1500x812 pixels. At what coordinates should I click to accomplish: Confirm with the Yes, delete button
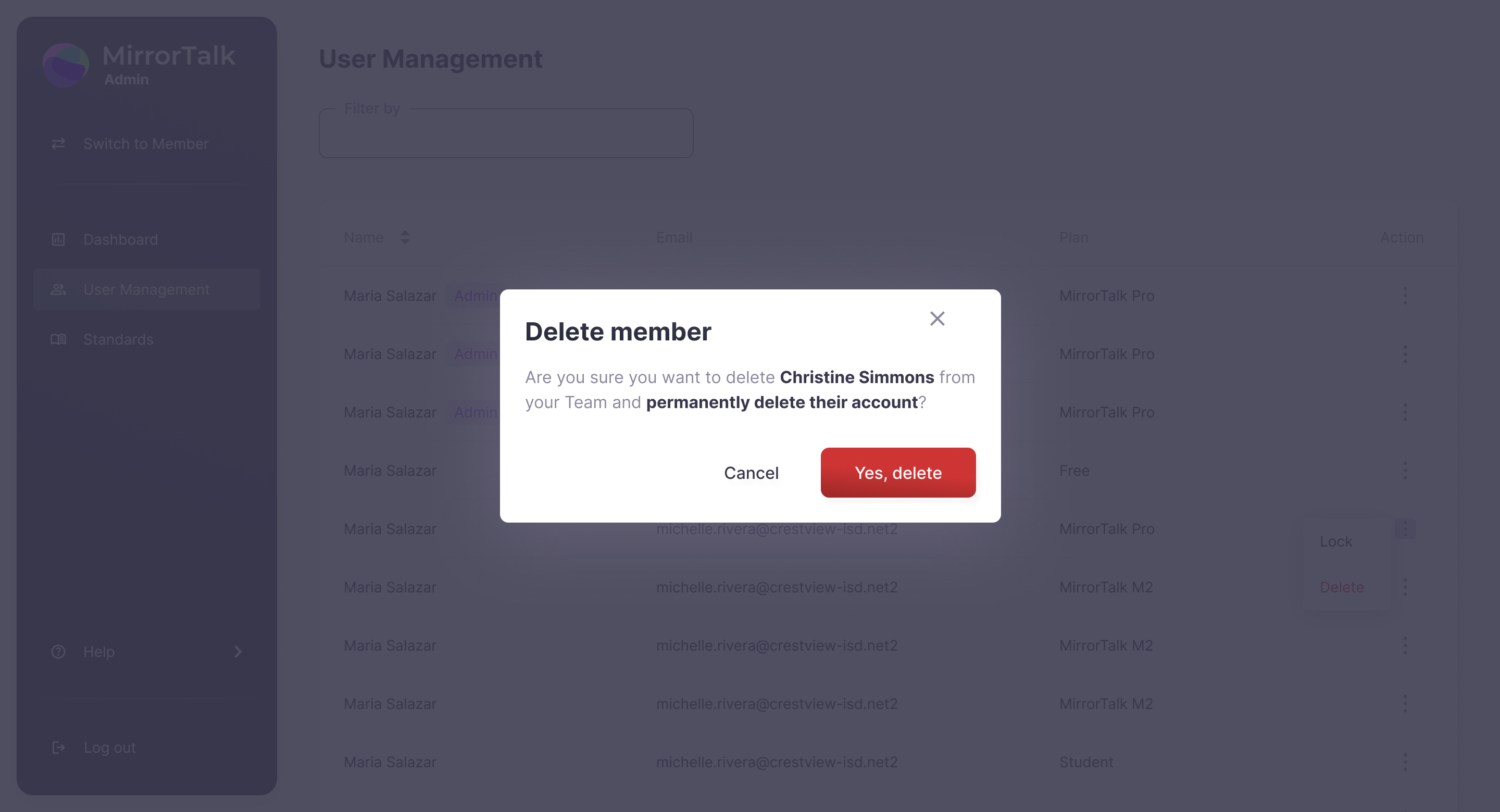(898, 473)
